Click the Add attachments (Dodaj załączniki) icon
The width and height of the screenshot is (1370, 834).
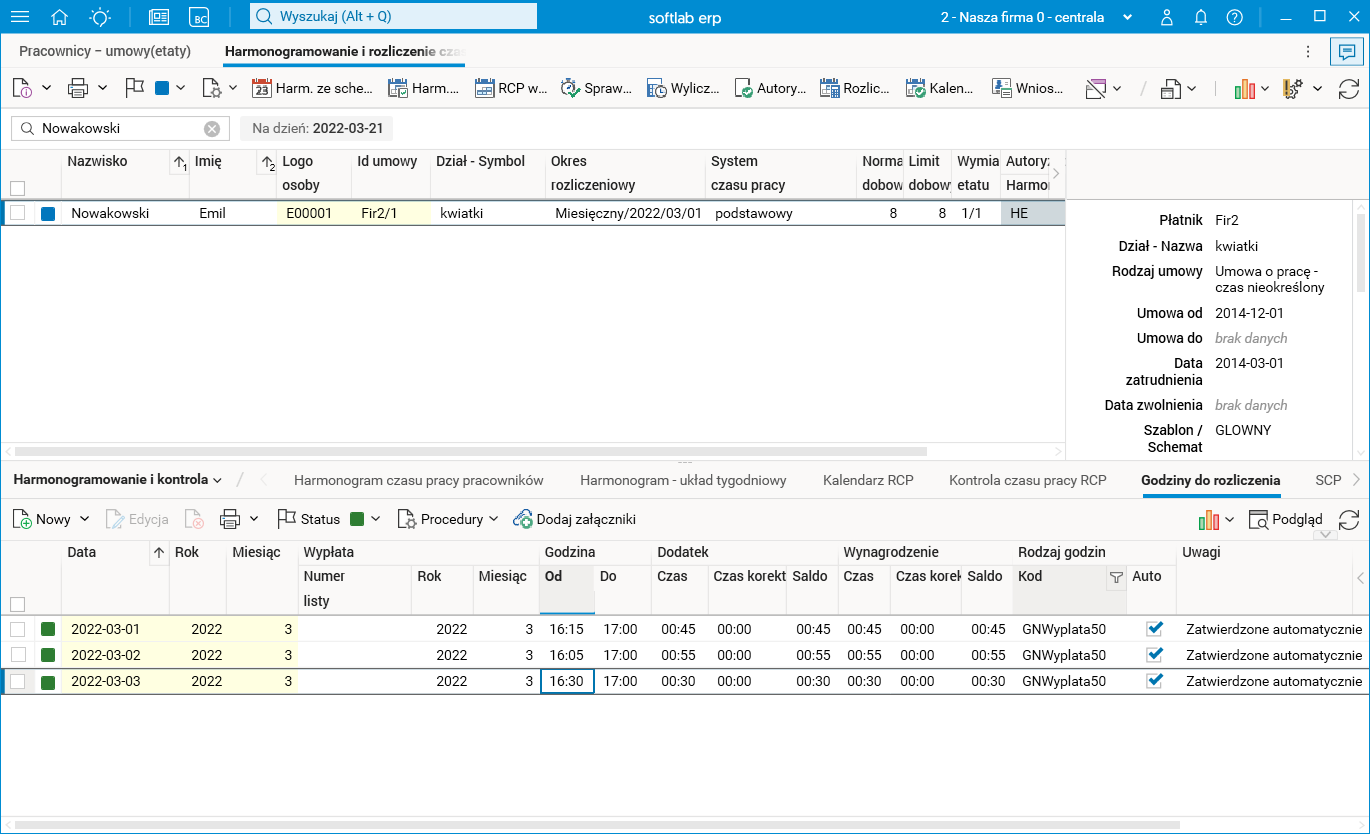[x=523, y=519]
